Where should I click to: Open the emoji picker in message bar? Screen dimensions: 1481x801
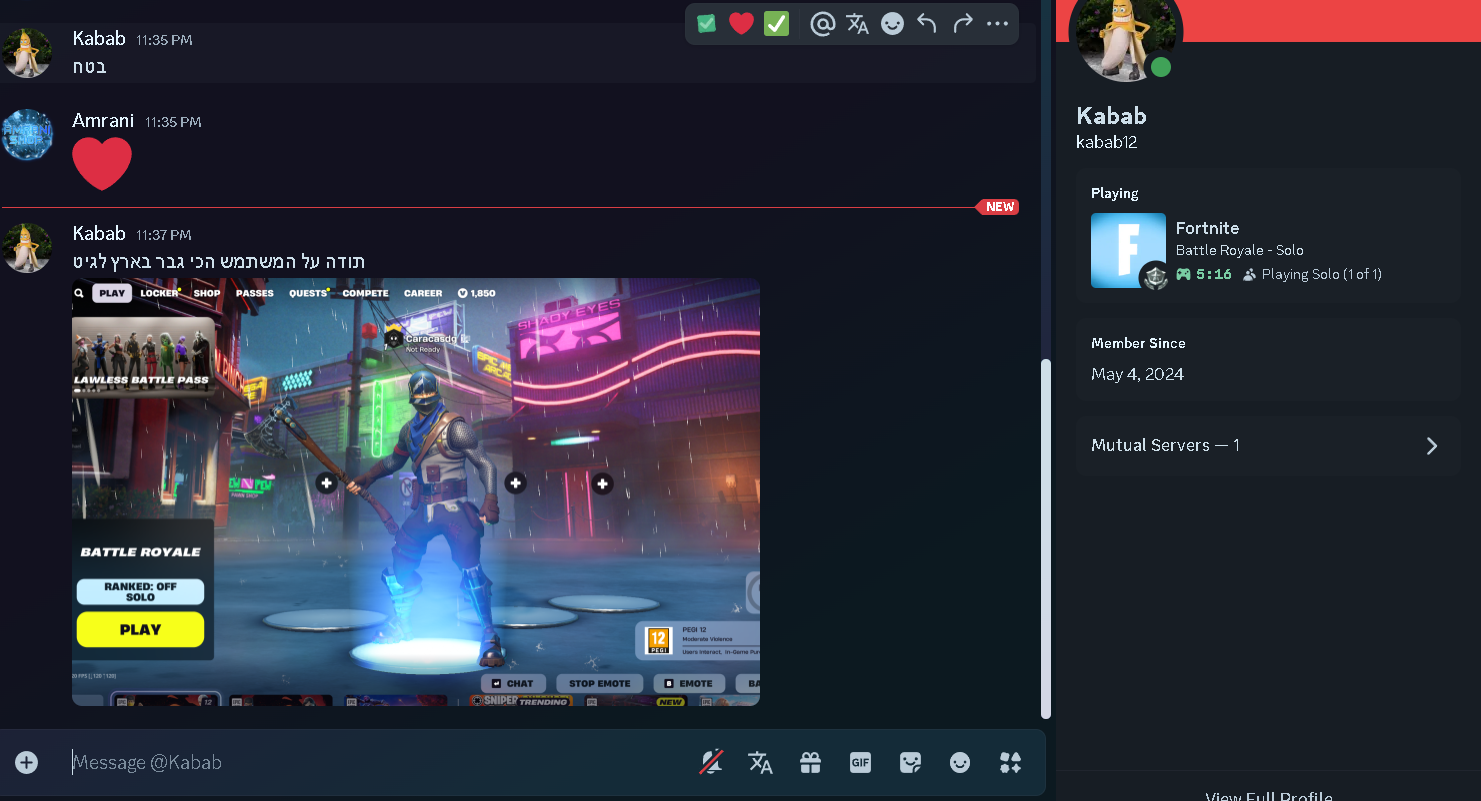coord(960,763)
